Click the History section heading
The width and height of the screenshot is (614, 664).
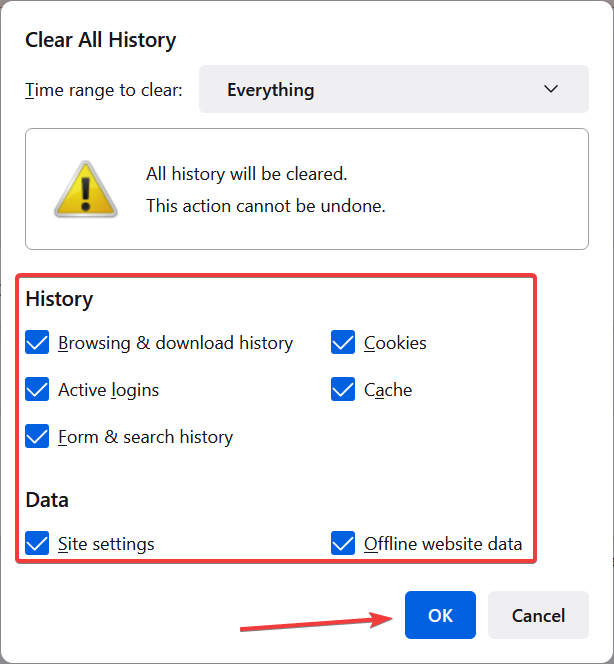[x=59, y=299]
